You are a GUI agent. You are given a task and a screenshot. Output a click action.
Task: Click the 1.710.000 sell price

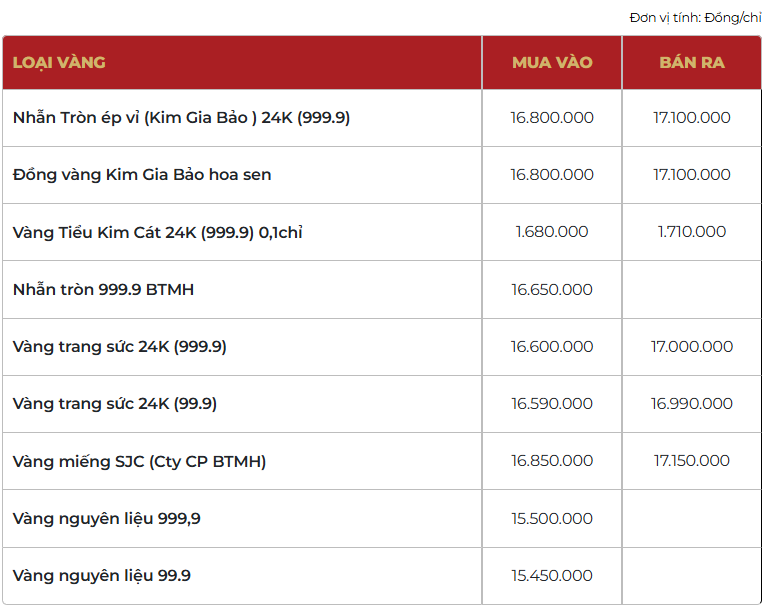(x=692, y=232)
